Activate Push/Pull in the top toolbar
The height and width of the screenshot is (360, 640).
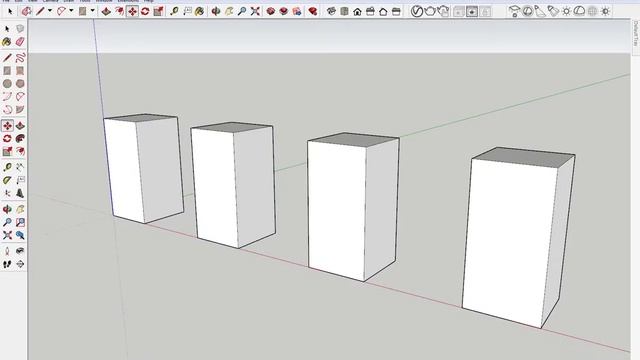(106, 11)
